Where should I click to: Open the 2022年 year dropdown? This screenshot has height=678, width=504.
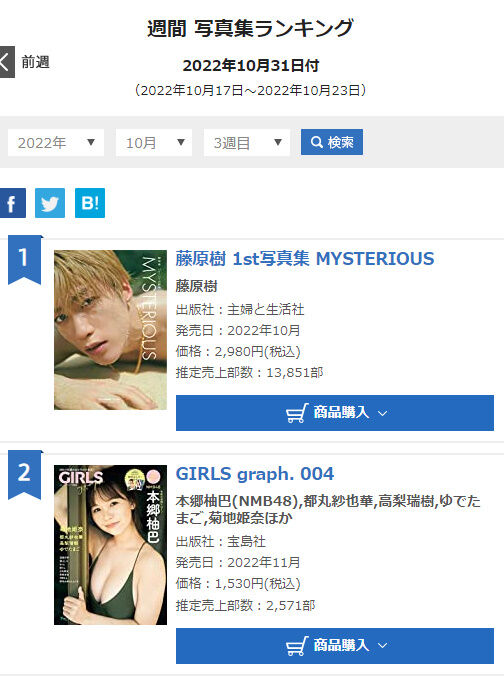click(x=56, y=142)
